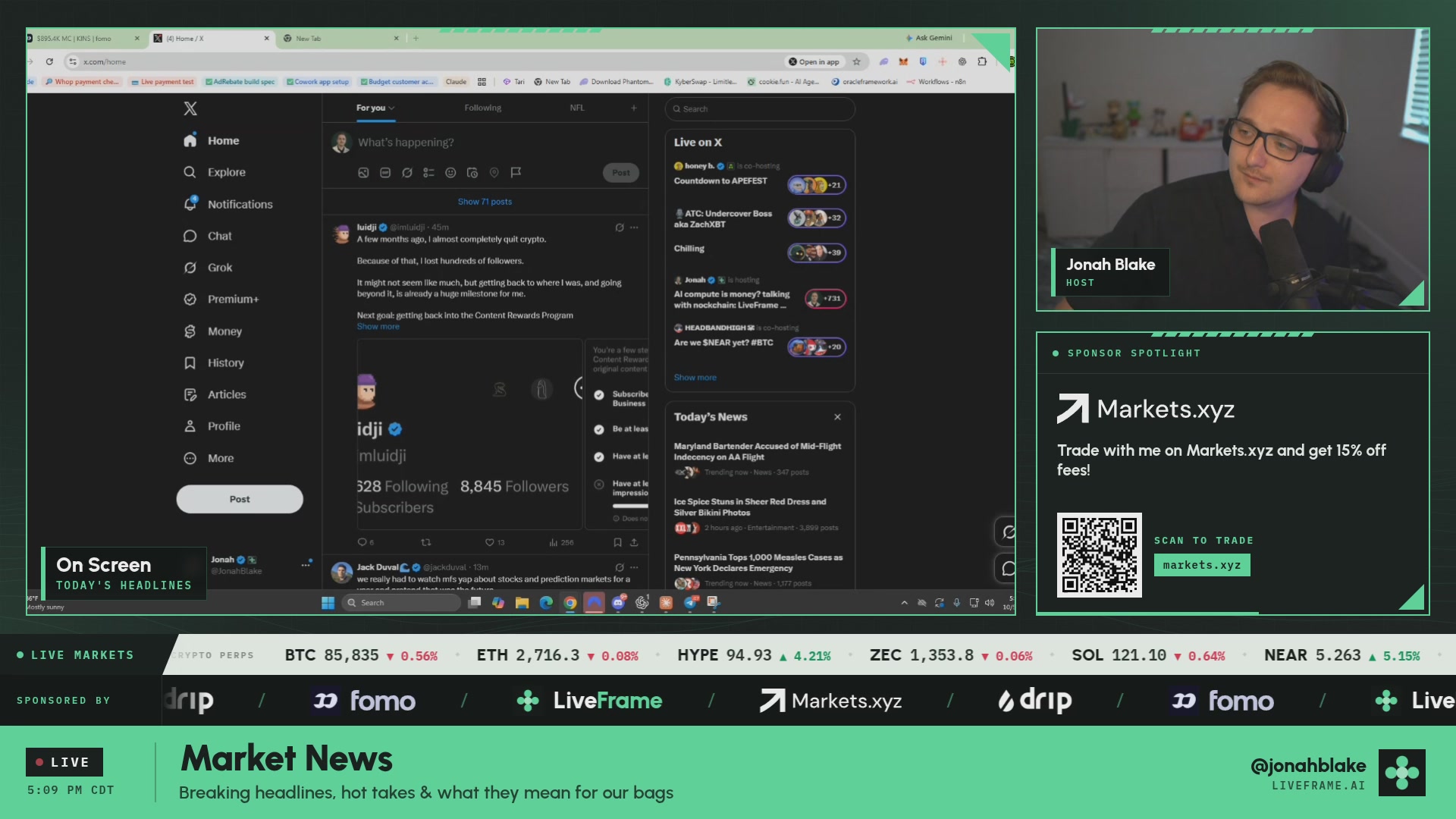Open Money in the X sidebar
This screenshot has height=819, width=1456.
click(x=213, y=331)
